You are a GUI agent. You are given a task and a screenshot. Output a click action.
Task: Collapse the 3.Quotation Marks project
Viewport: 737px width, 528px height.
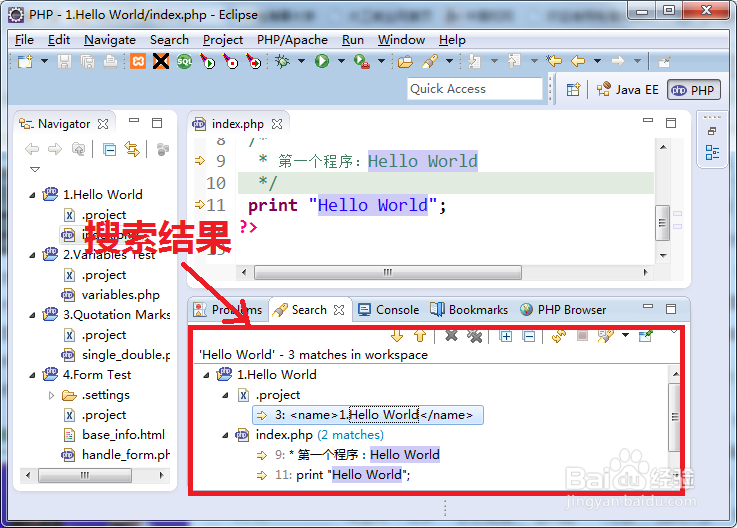tap(32, 315)
